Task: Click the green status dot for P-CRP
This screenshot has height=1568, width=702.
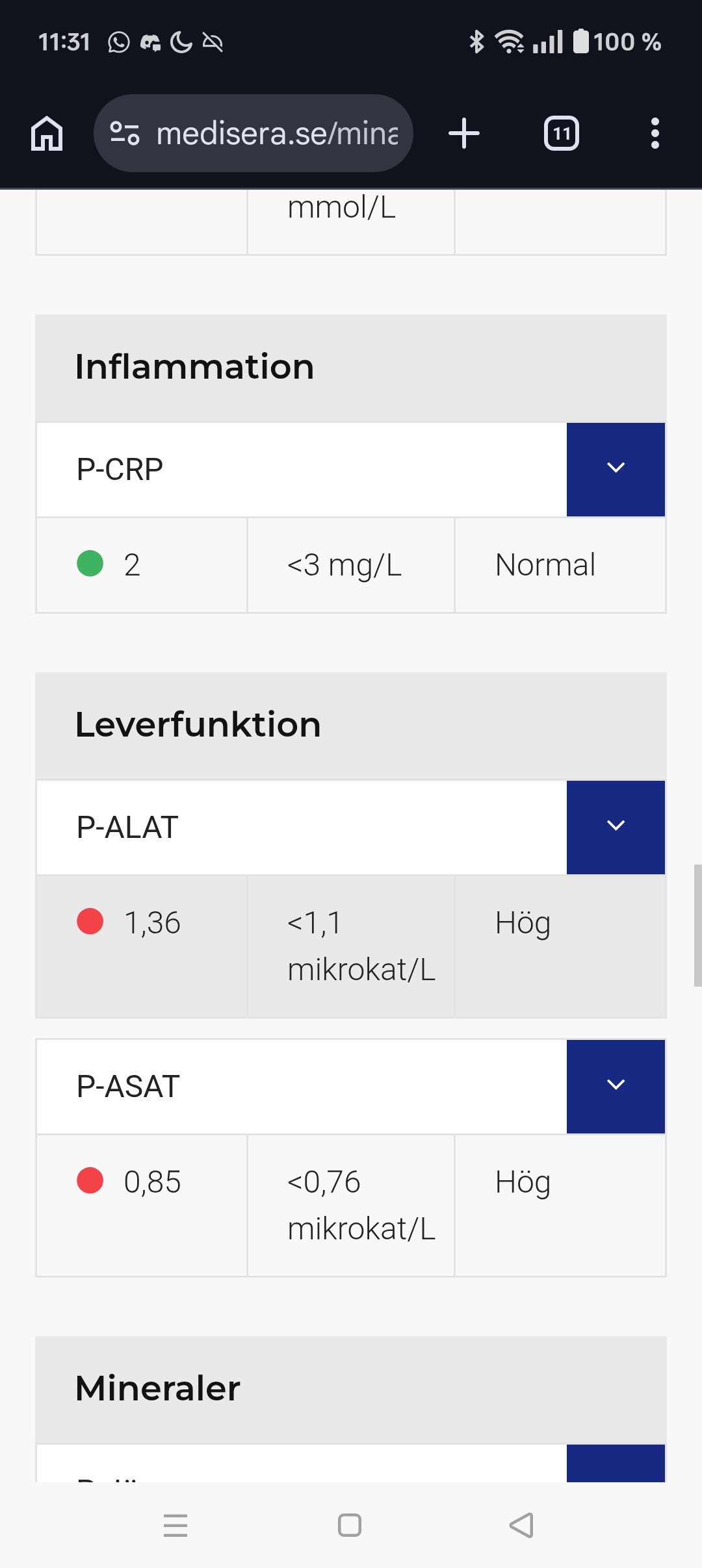Action: (90, 563)
